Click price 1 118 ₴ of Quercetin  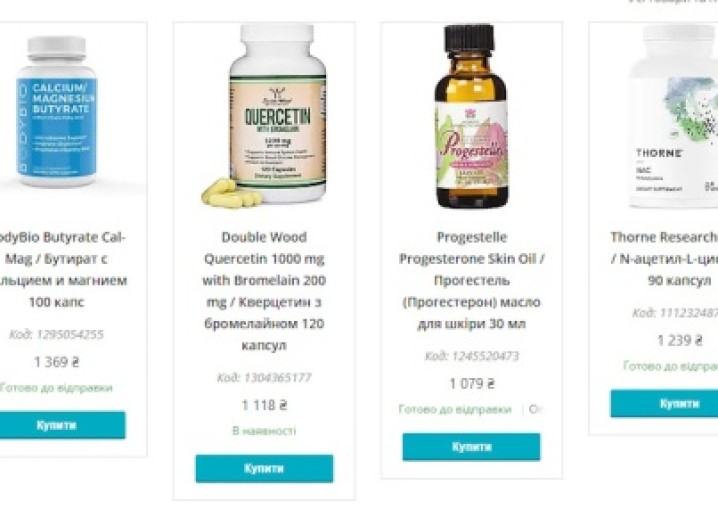(x=264, y=405)
